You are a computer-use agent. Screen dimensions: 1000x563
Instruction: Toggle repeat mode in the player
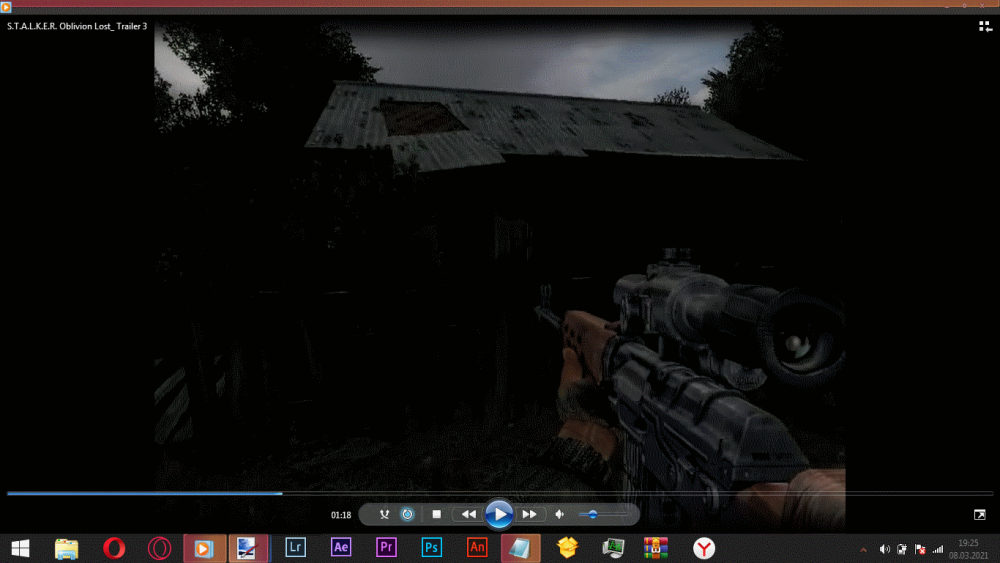point(407,515)
